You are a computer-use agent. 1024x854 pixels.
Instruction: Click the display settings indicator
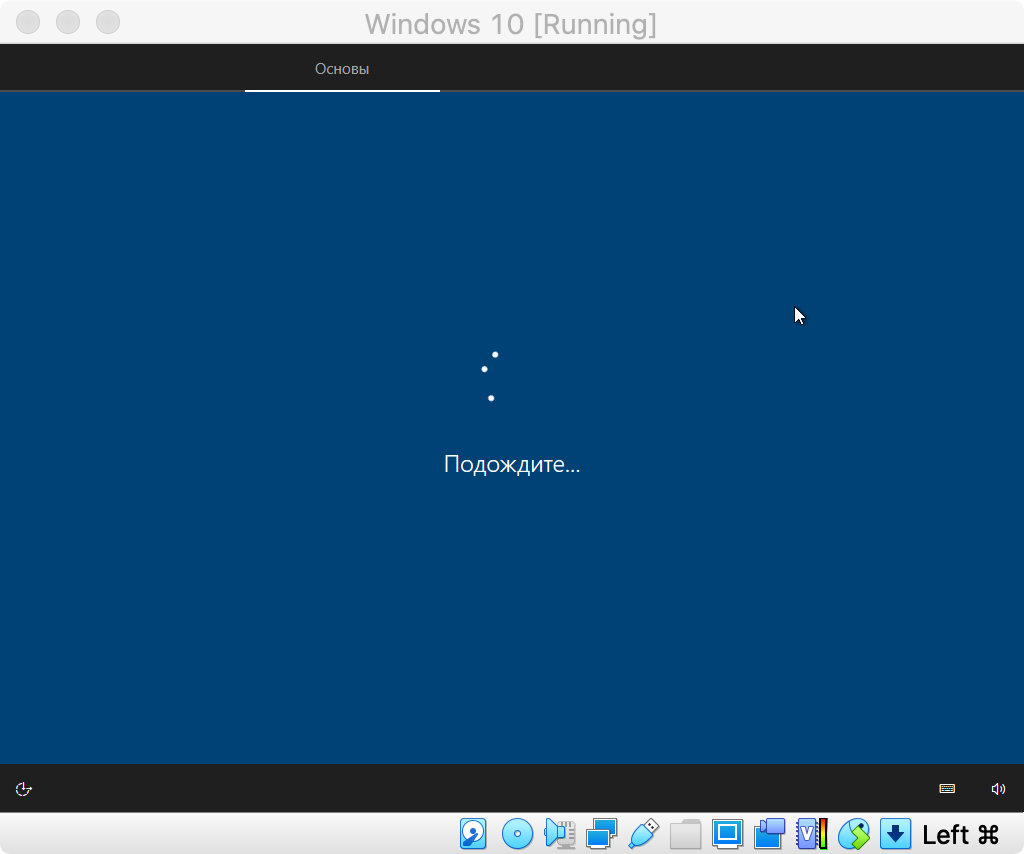tap(728, 834)
